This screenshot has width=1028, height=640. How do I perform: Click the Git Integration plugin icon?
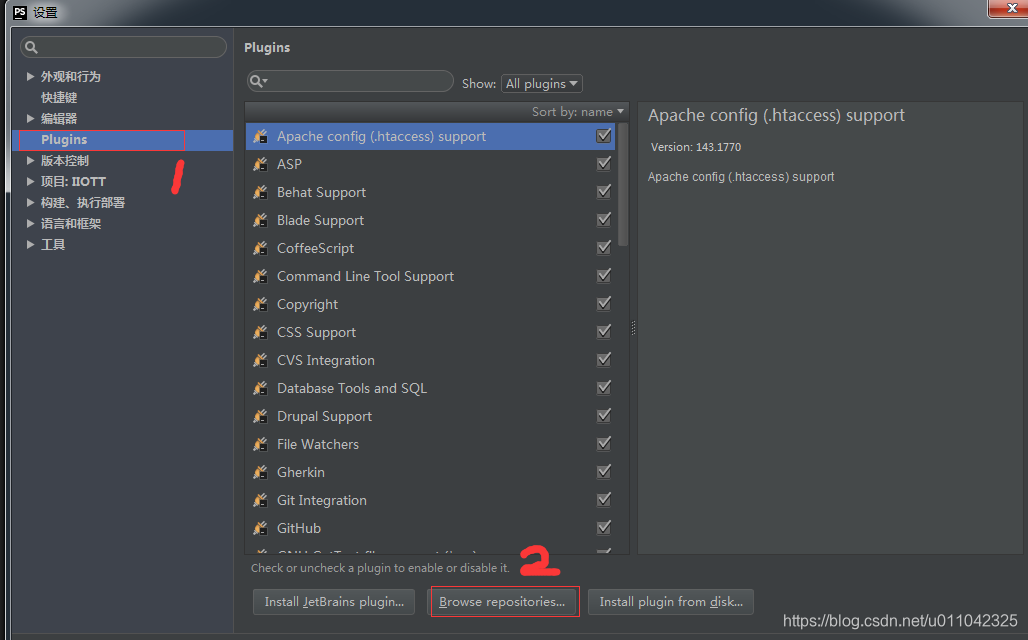262,500
